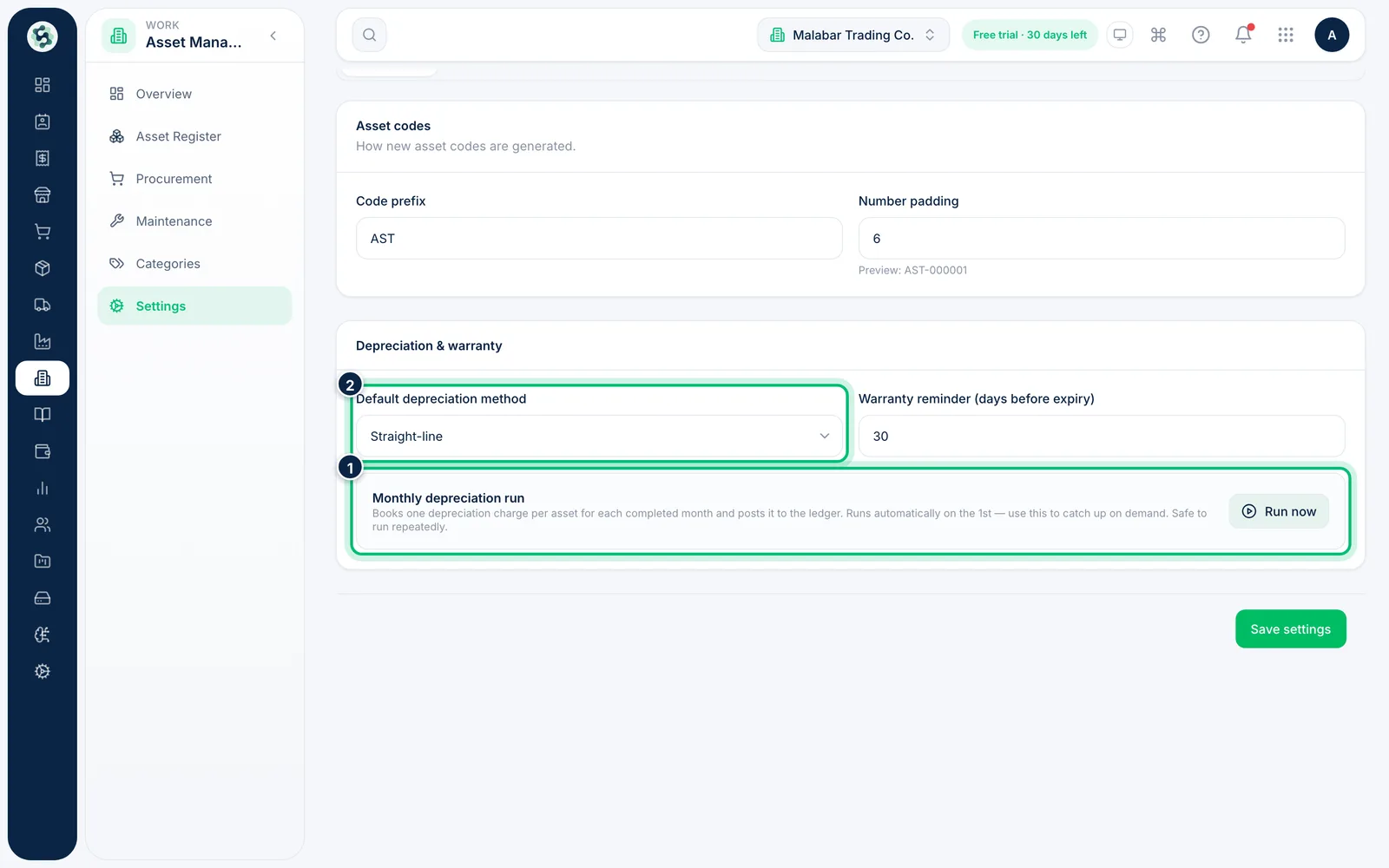
Task: Open the delivery truck icon in left rail
Action: coord(43,305)
